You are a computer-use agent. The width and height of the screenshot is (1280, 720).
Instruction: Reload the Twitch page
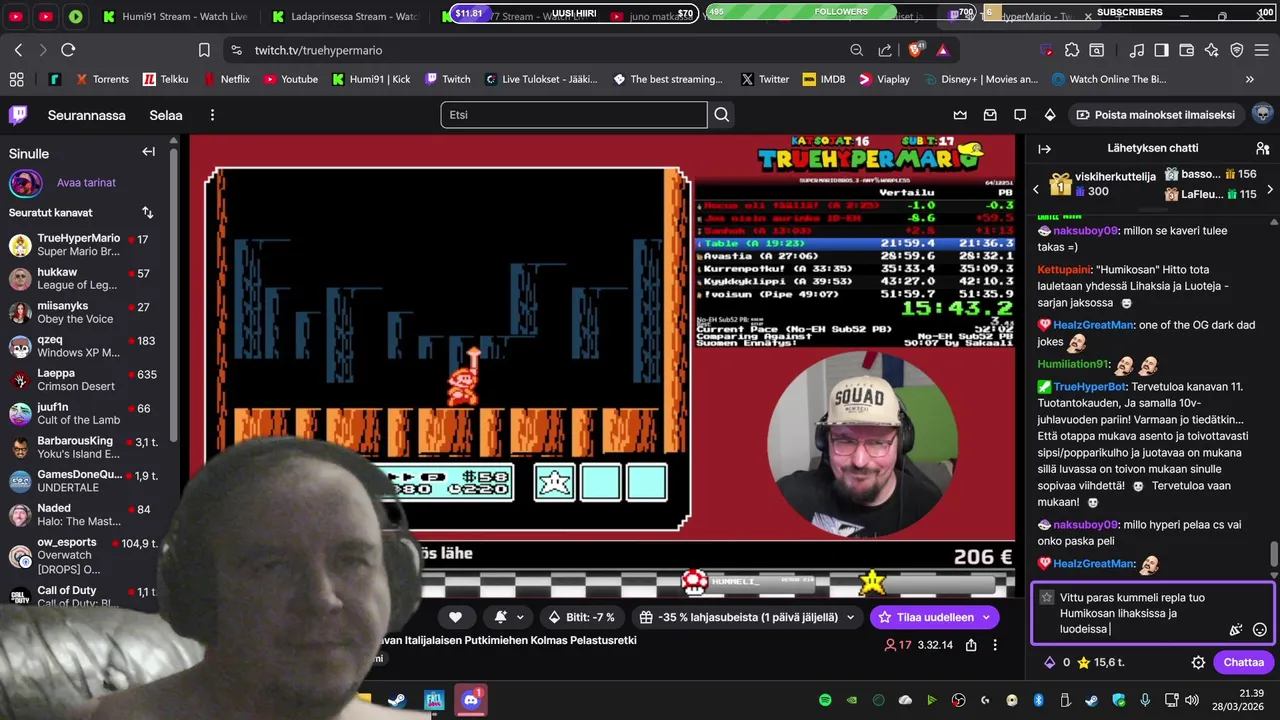tap(68, 50)
